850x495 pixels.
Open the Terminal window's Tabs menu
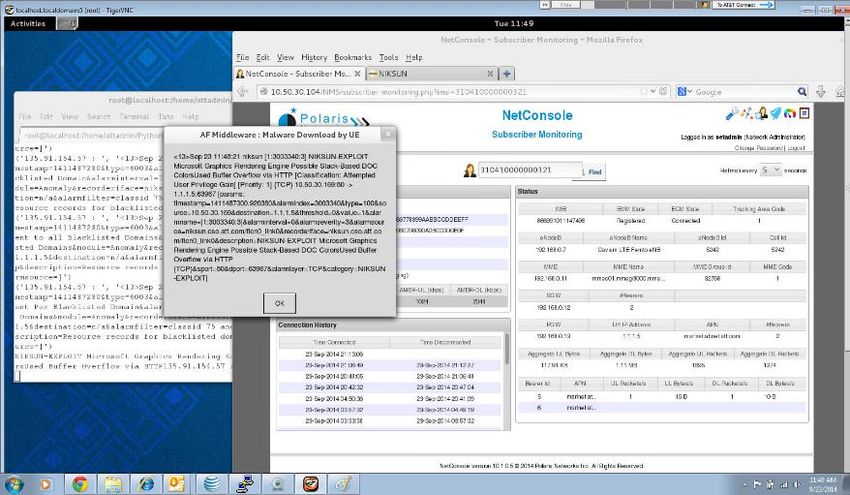166,117
